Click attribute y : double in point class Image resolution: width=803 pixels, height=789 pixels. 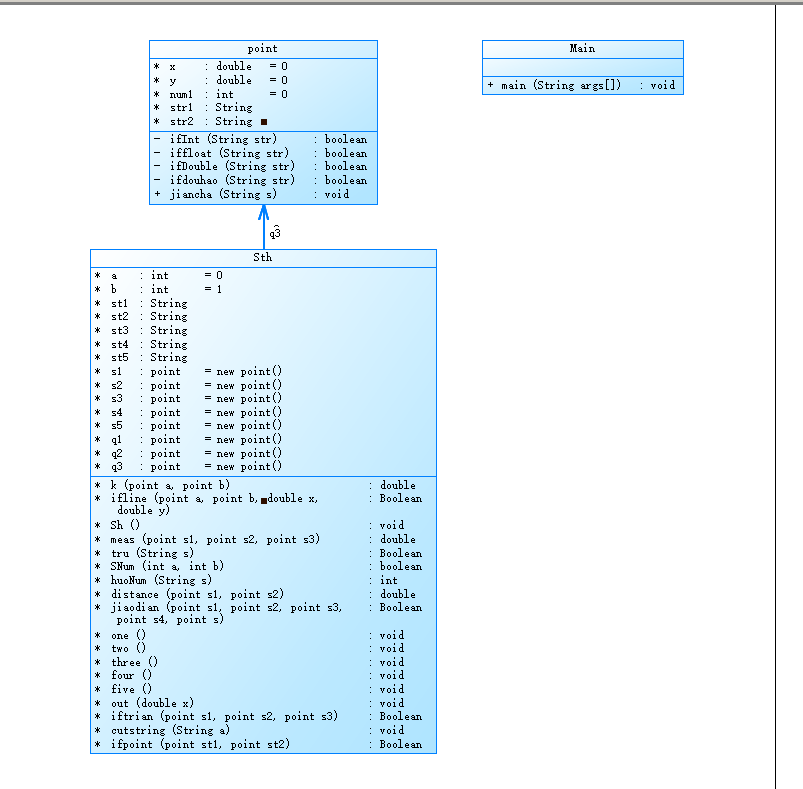coord(221,80)
